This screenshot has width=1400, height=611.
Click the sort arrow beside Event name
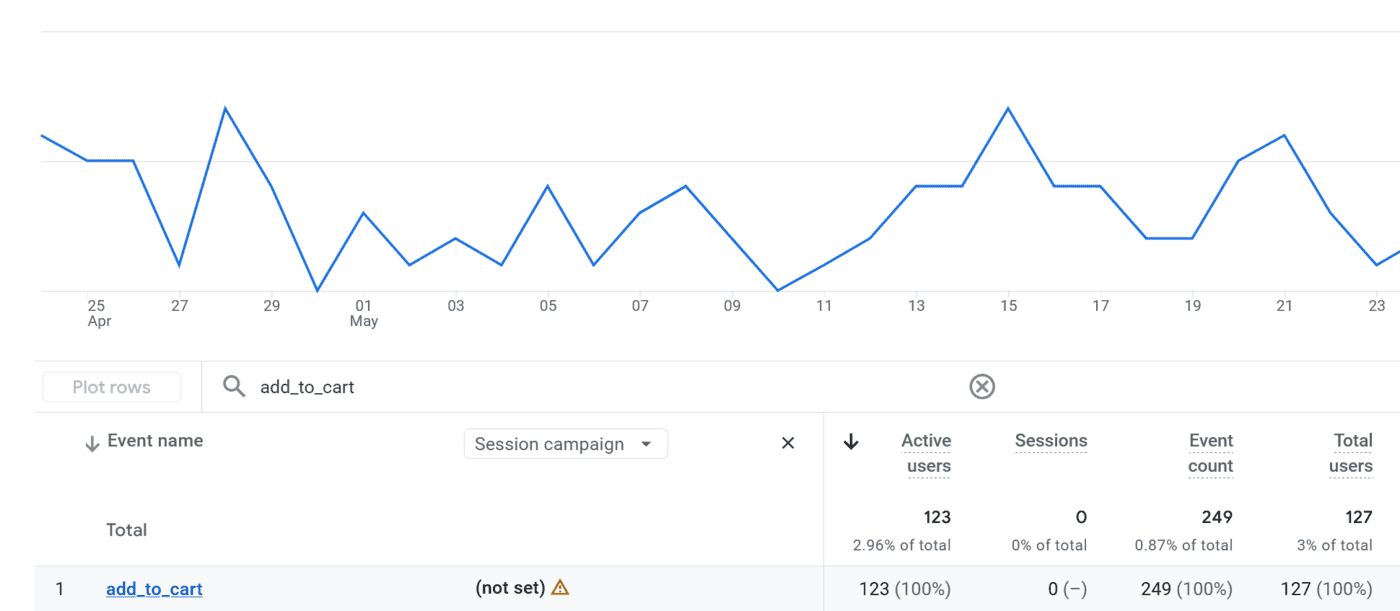(x=92, y=444)
